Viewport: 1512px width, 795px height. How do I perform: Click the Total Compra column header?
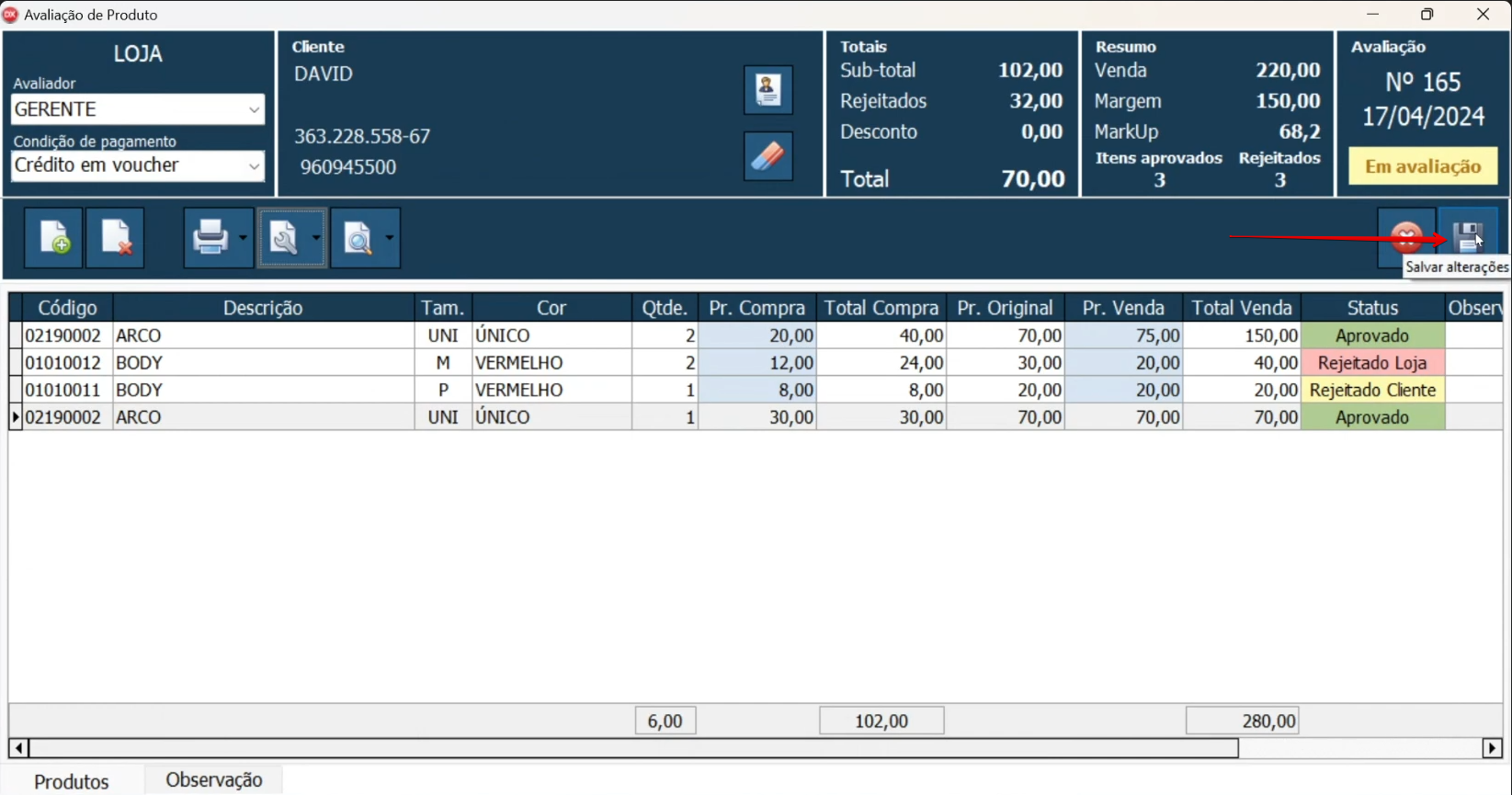tap(881, 308)
